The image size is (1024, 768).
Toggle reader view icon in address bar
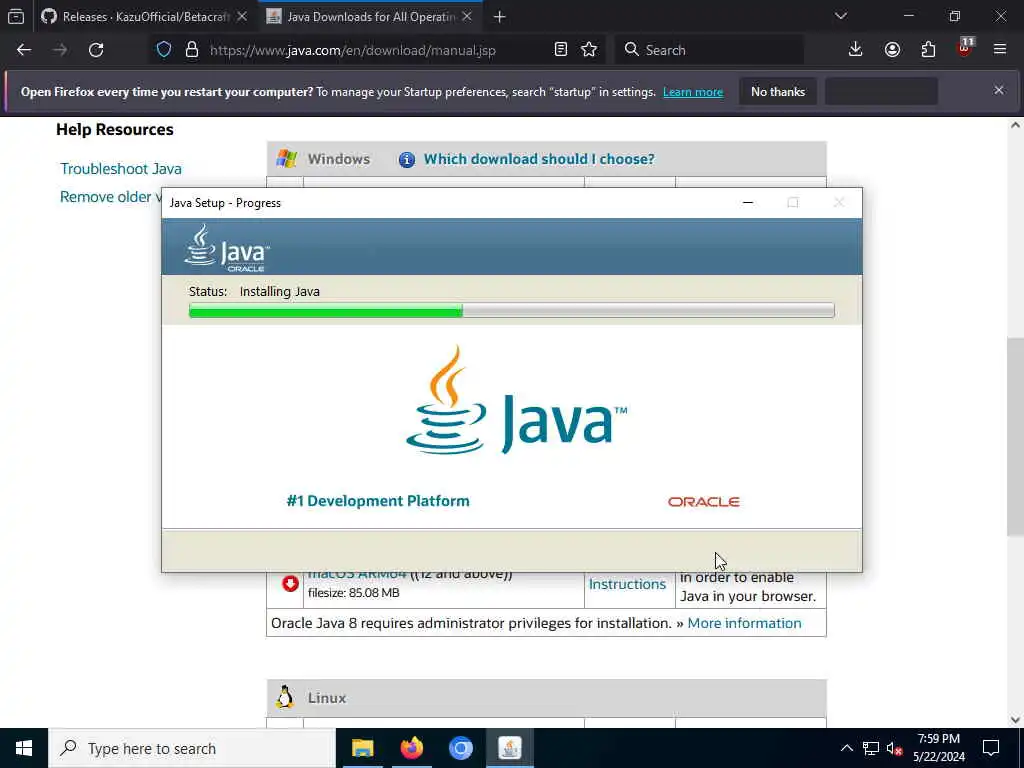pyautogui.click(x=560, y=50)
